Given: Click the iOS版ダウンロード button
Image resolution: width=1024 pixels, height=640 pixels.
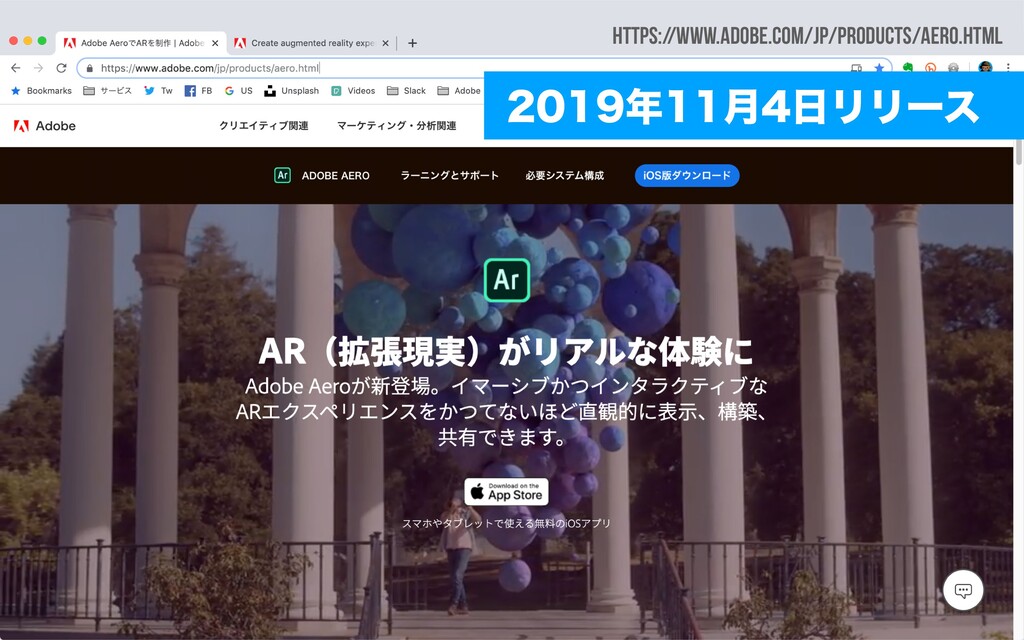Looking at the screenshot, I should point(687,176).
